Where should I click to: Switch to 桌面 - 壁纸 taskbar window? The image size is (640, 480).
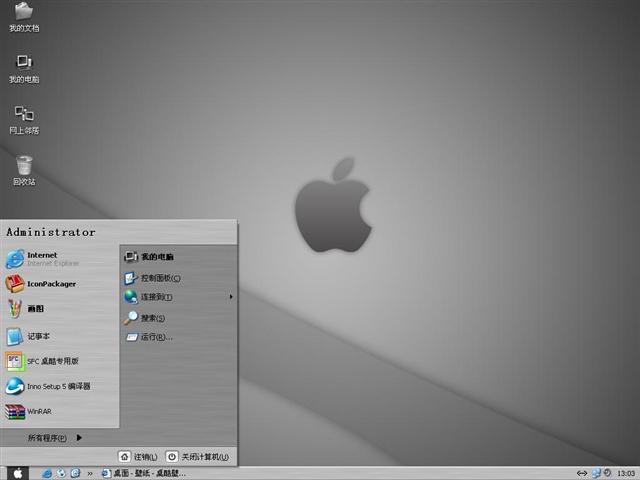tap(143, 473)
